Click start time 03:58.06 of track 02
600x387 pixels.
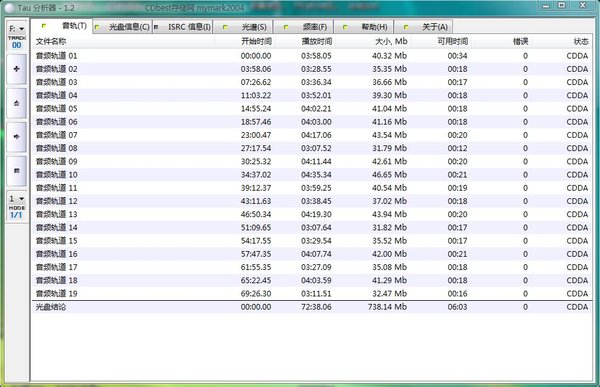[256, 69]
